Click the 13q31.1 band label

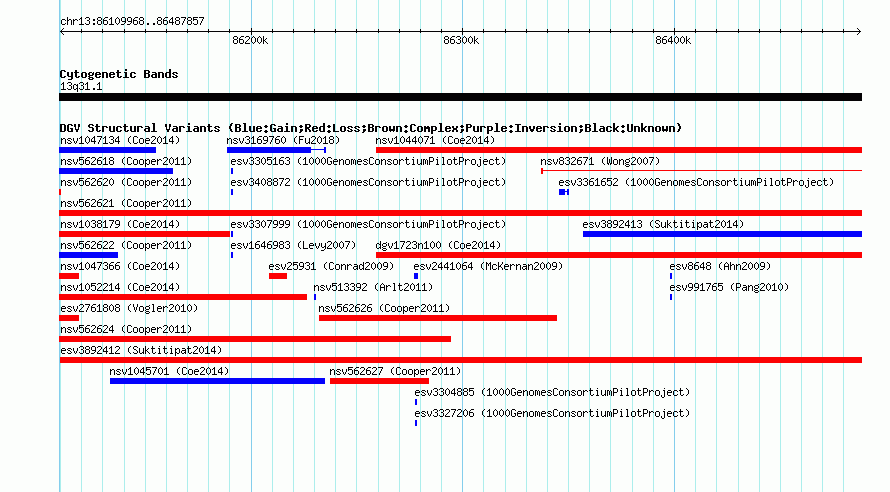pyautogui.click(x=81, y=86)
